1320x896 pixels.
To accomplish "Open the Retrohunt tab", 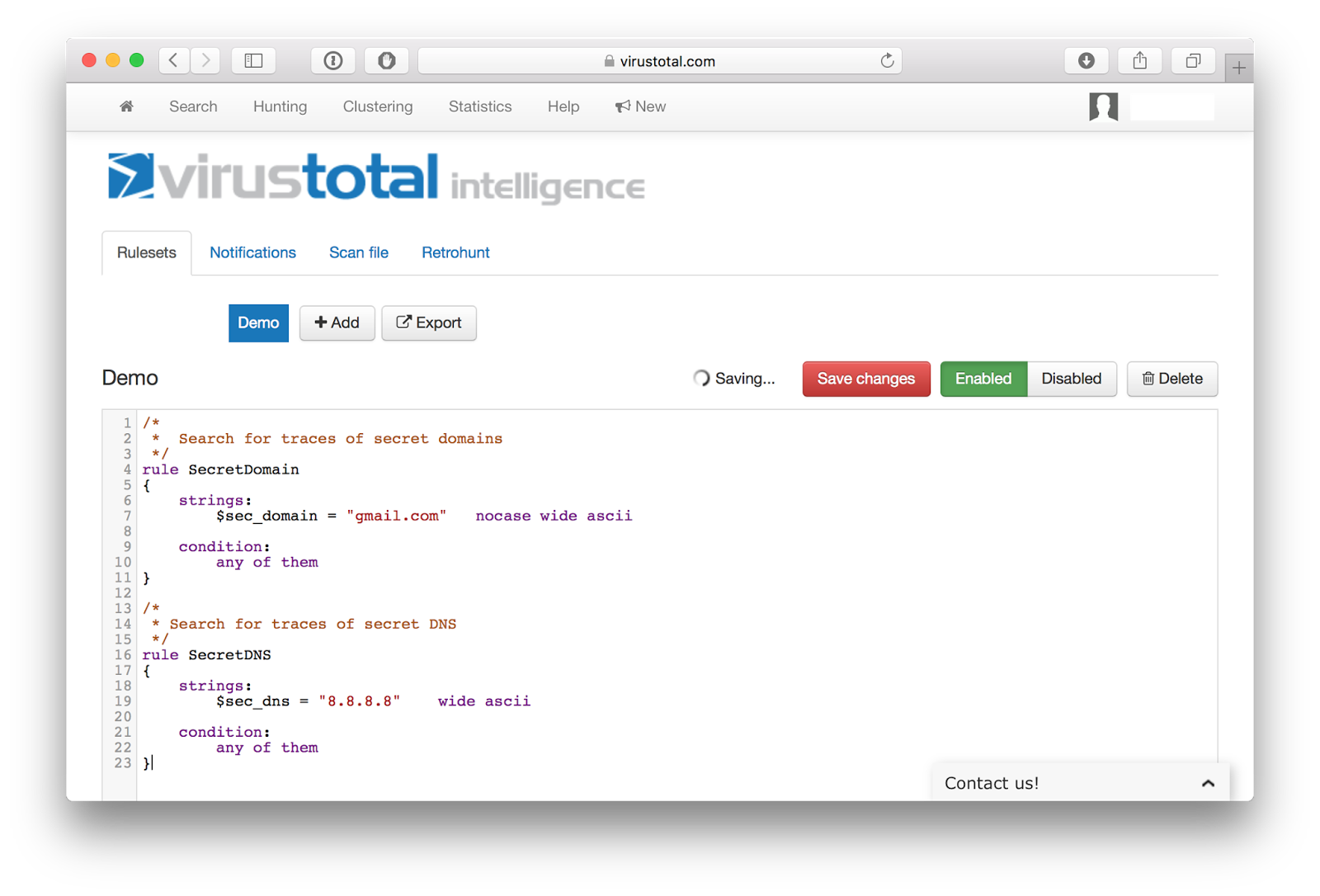I will click(x=455, y=252).
